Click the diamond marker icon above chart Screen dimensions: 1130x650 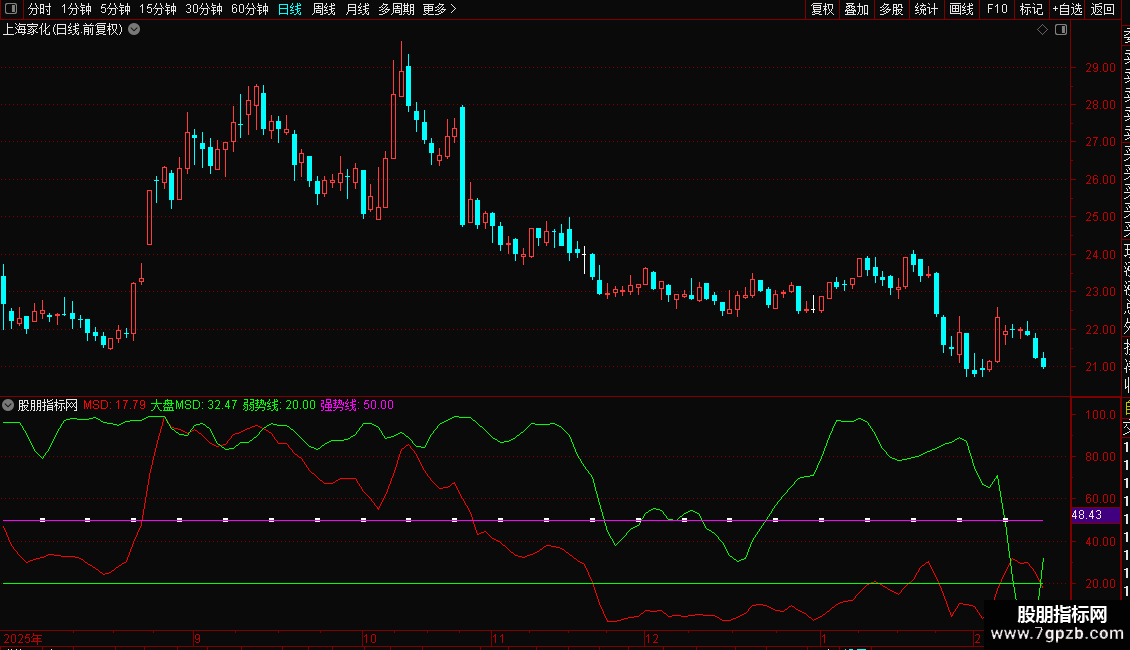click(1042, 30)
